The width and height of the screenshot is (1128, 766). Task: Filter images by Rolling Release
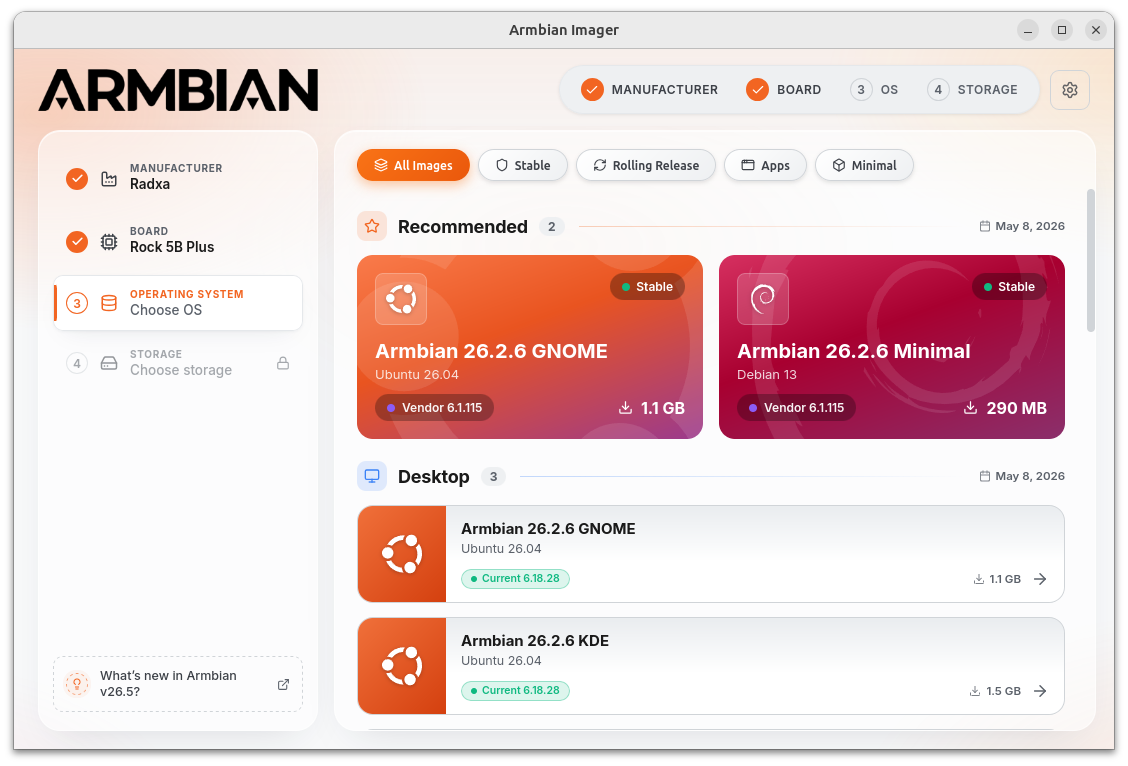tap(646, 165)
